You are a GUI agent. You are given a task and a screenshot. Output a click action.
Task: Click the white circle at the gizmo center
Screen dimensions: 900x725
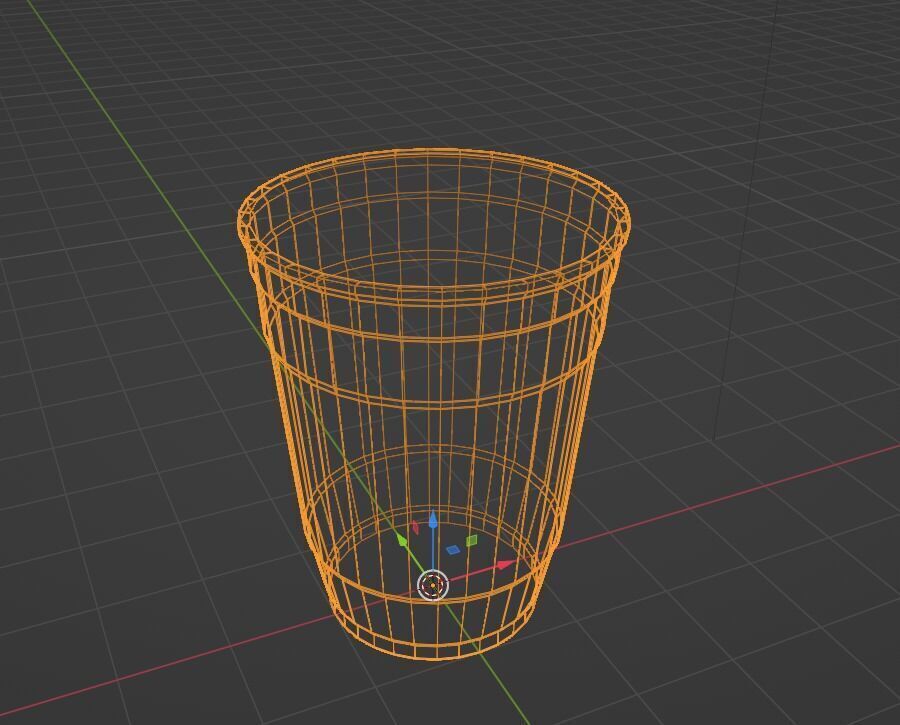[433, 586]
